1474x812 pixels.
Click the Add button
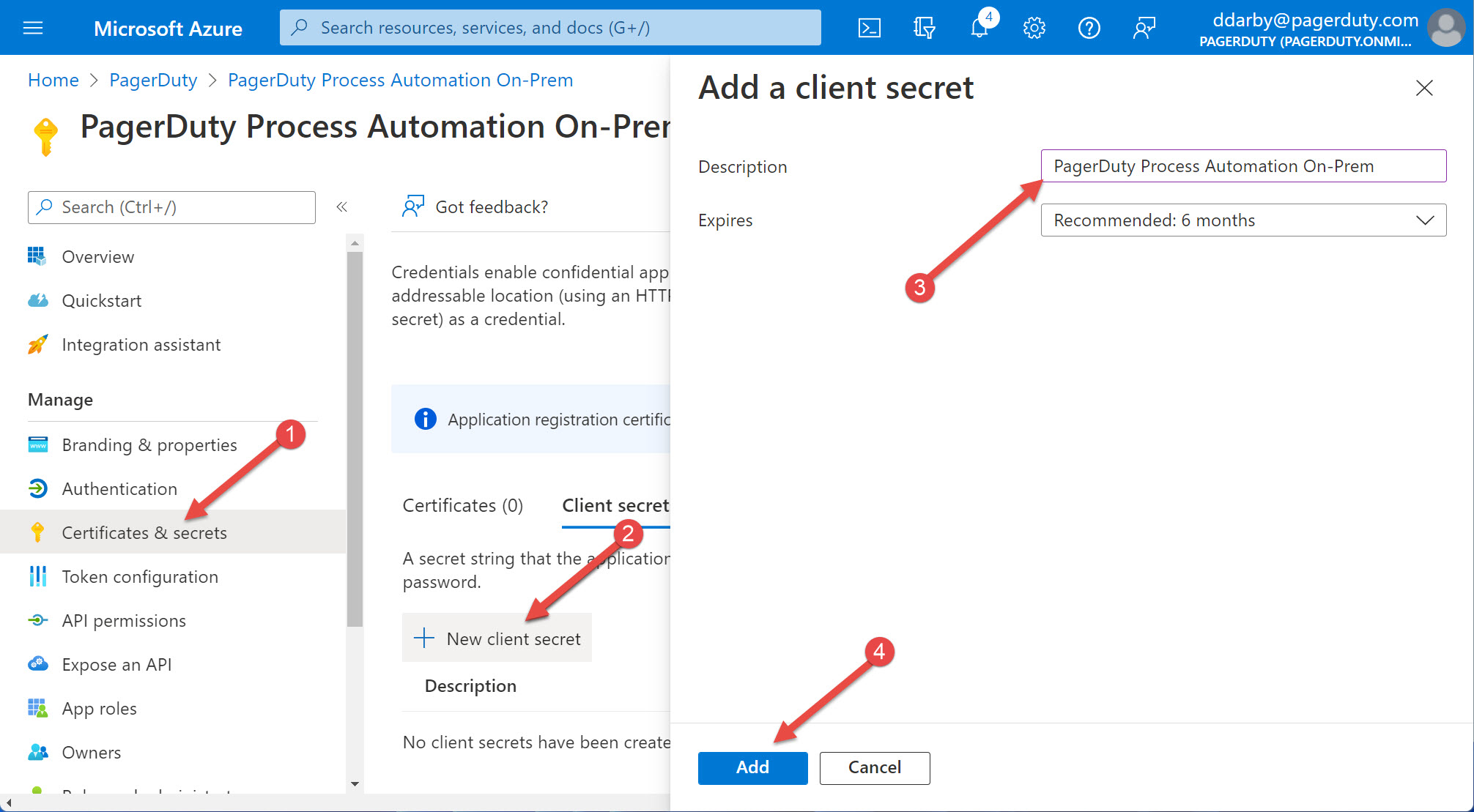pos(752,767)
